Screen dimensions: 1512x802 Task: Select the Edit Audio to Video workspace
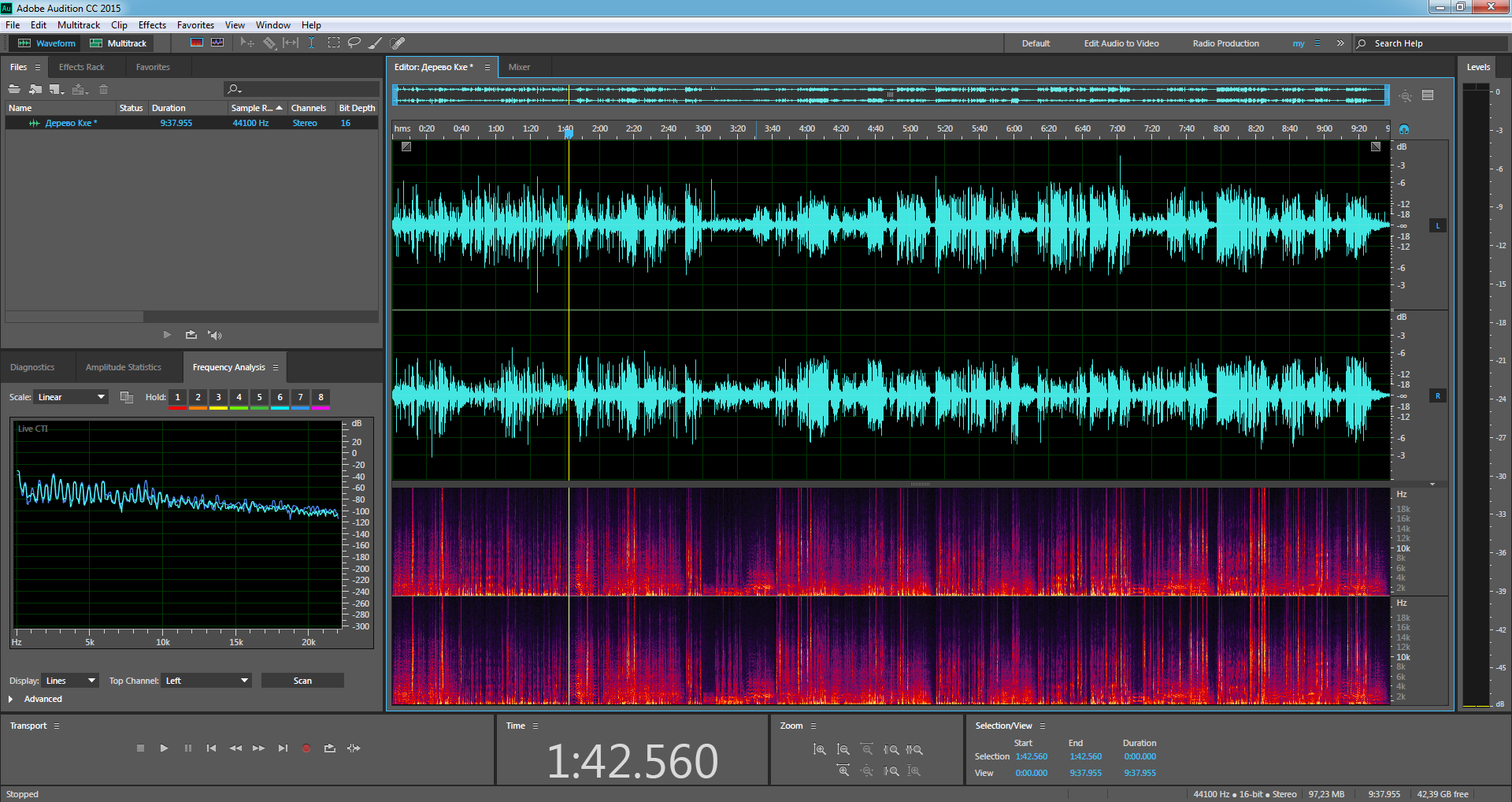coord(1121,43)
